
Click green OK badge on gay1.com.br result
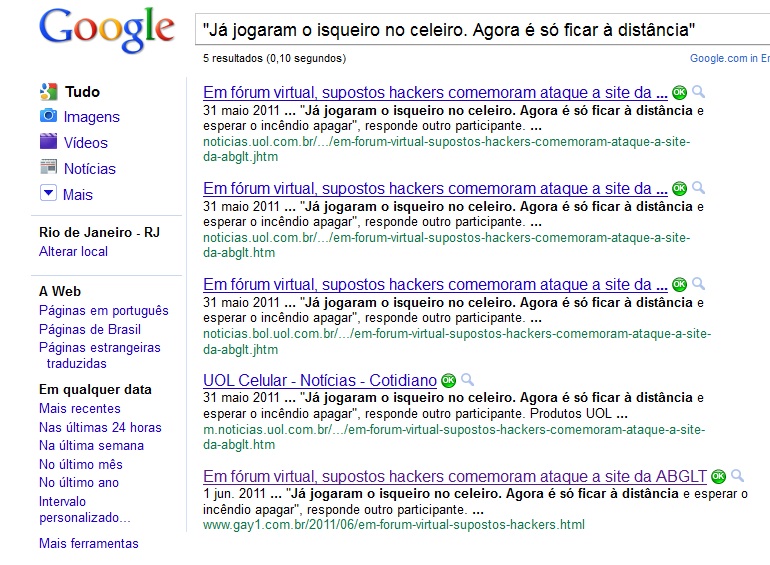tap(718, 476)
